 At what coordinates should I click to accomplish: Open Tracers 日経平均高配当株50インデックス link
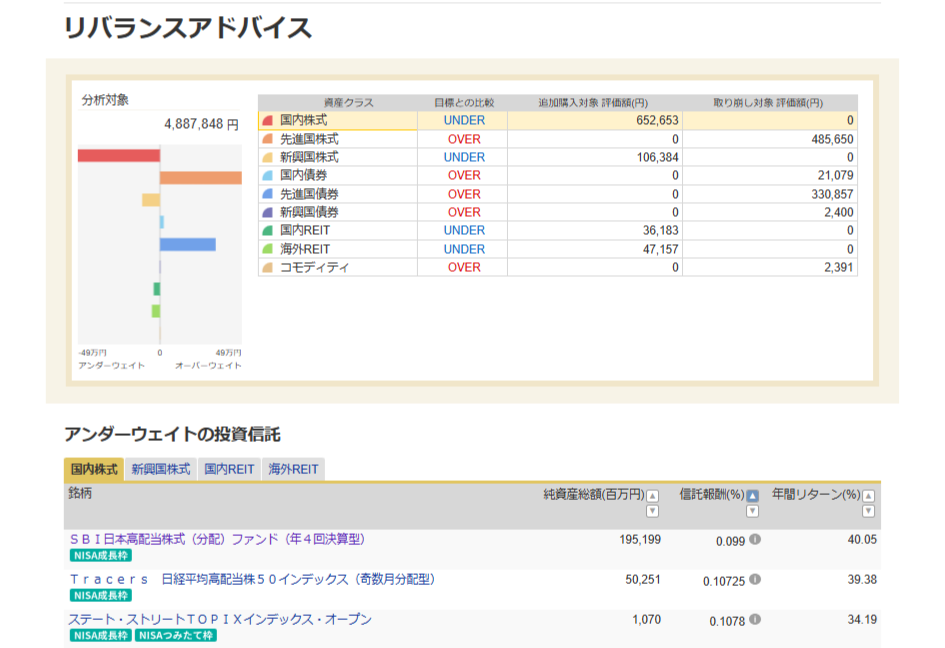point(252,579)
